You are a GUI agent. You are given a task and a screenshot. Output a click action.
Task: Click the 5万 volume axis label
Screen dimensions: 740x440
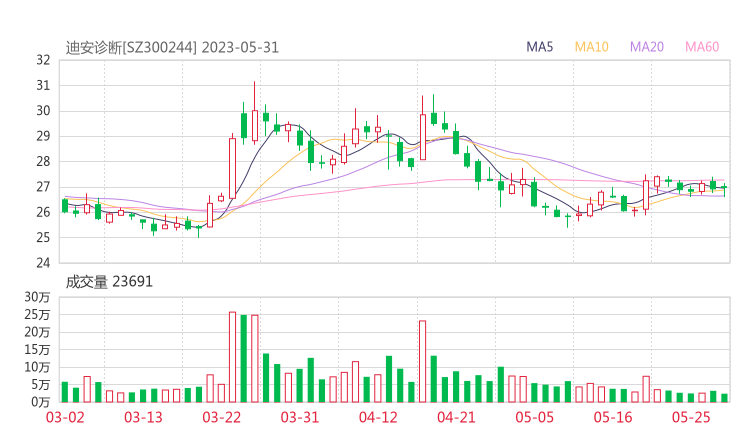[x=41, y=385]
